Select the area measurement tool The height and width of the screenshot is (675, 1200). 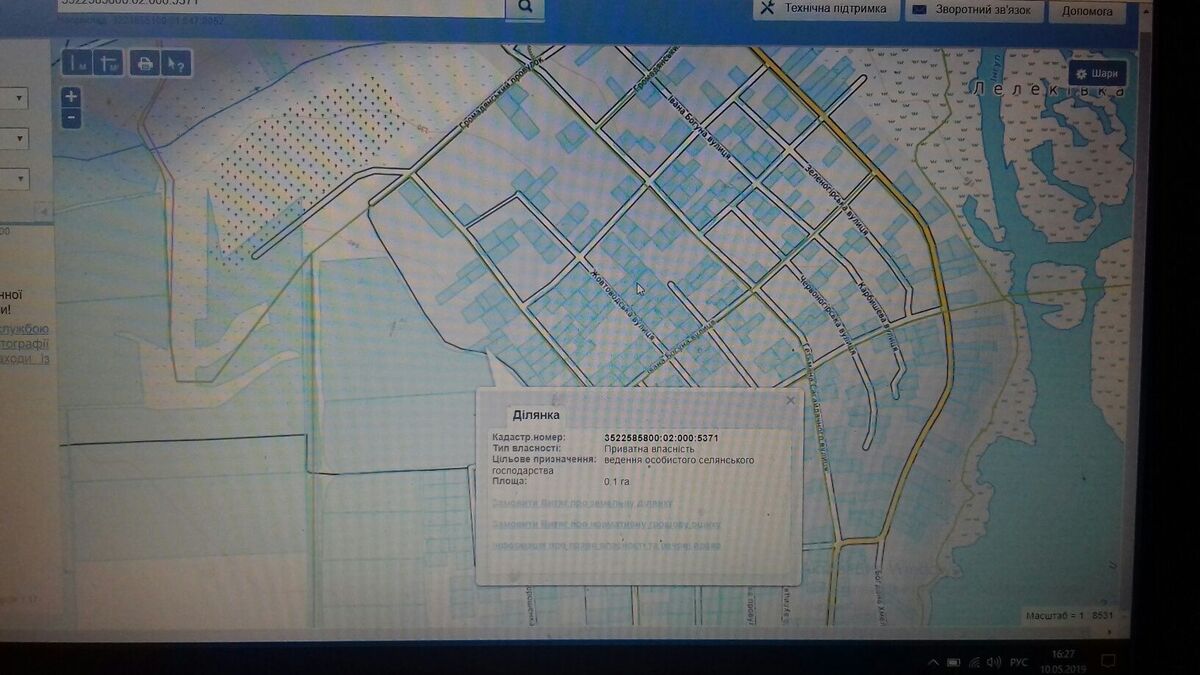[108, 64]
